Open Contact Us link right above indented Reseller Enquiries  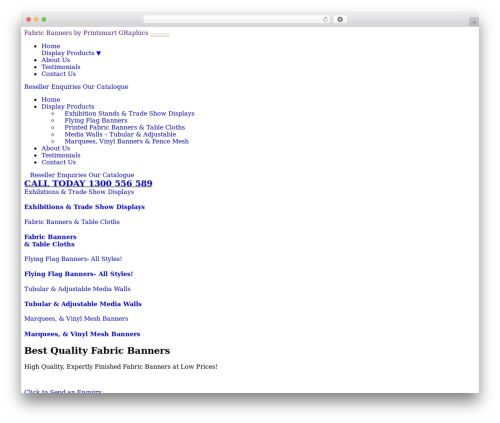point(59,162)
